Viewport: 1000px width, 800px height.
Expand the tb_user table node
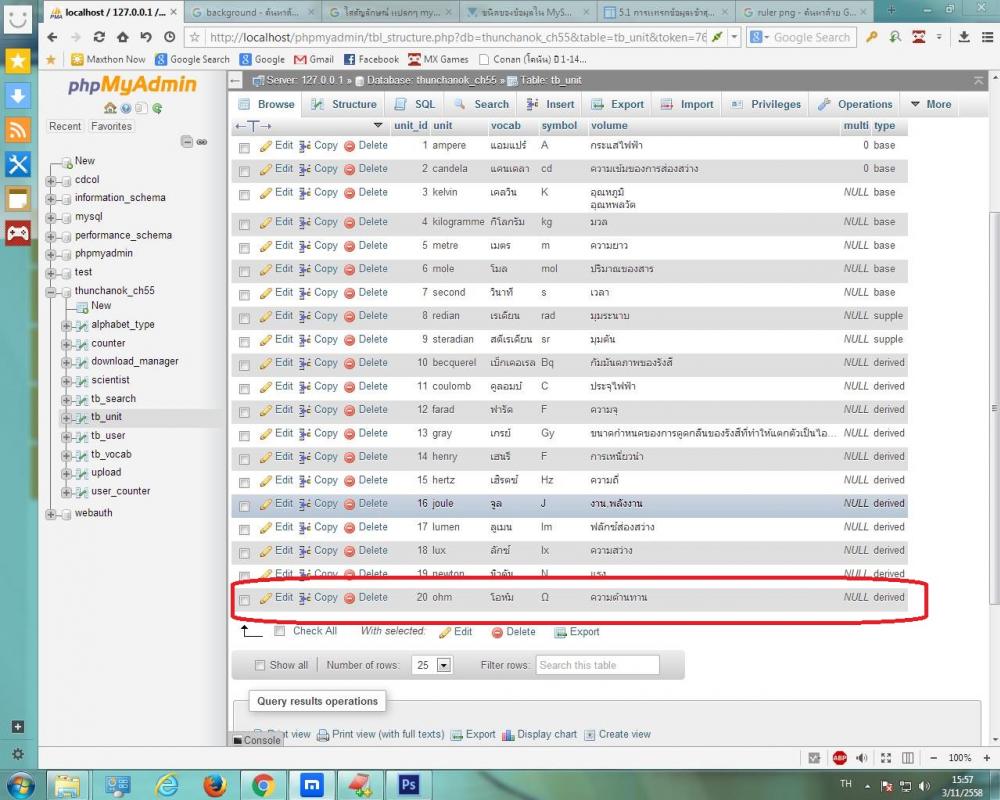click(x=66, y=437)
